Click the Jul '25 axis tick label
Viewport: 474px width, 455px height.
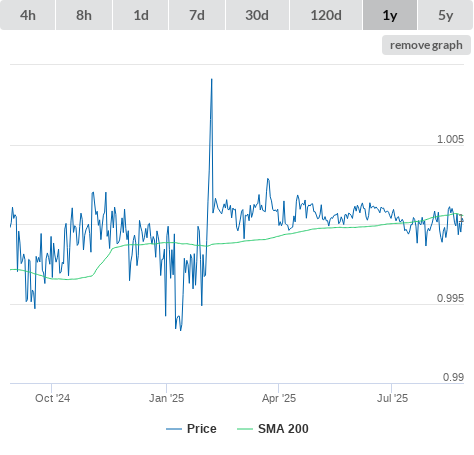[x=392, y=398]
